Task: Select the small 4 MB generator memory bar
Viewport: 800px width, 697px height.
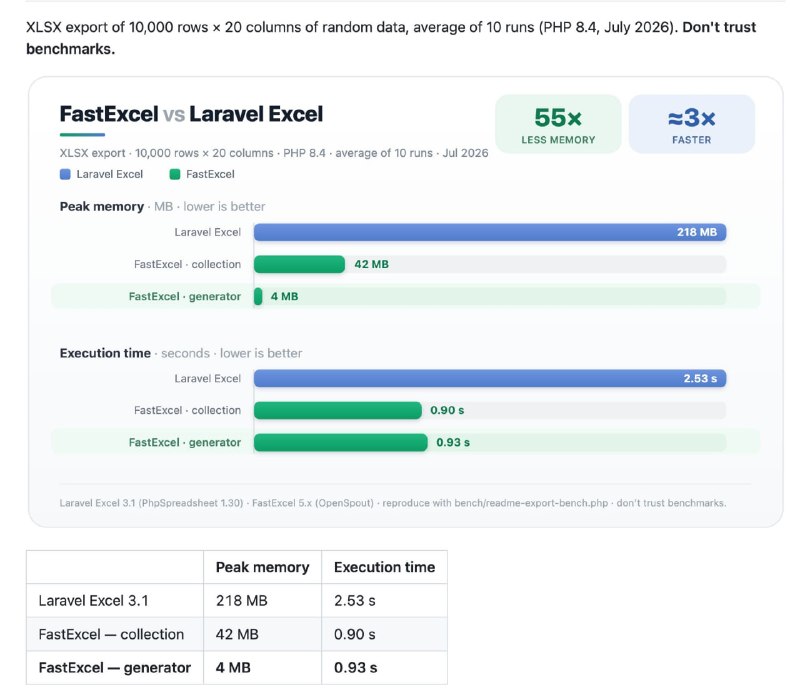Action: (x=258, y=296)
